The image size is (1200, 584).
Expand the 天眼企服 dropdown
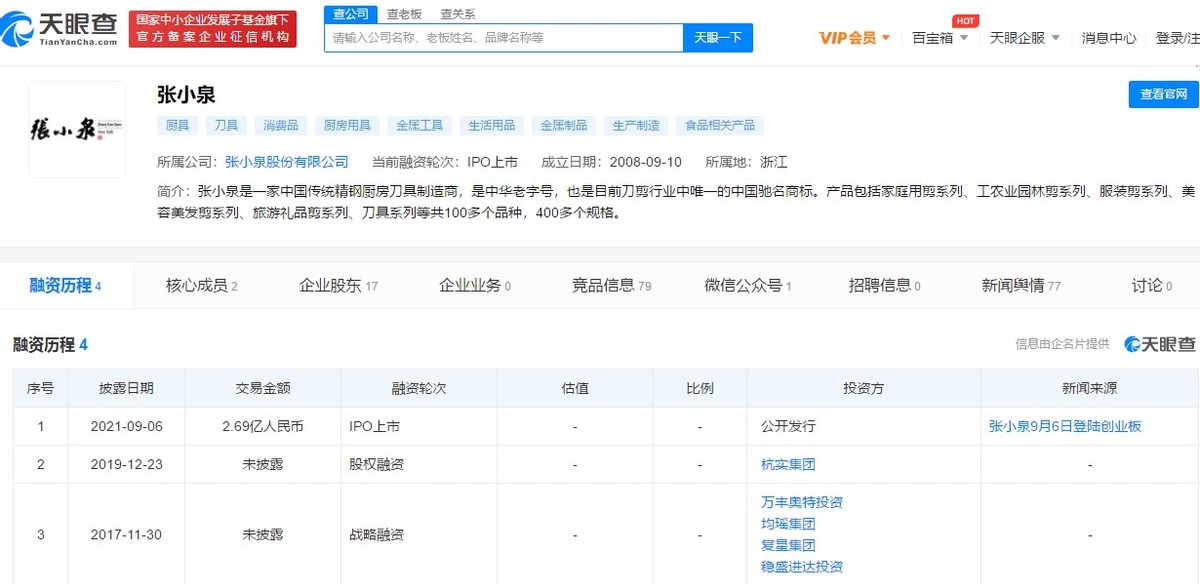(1025, 38)
